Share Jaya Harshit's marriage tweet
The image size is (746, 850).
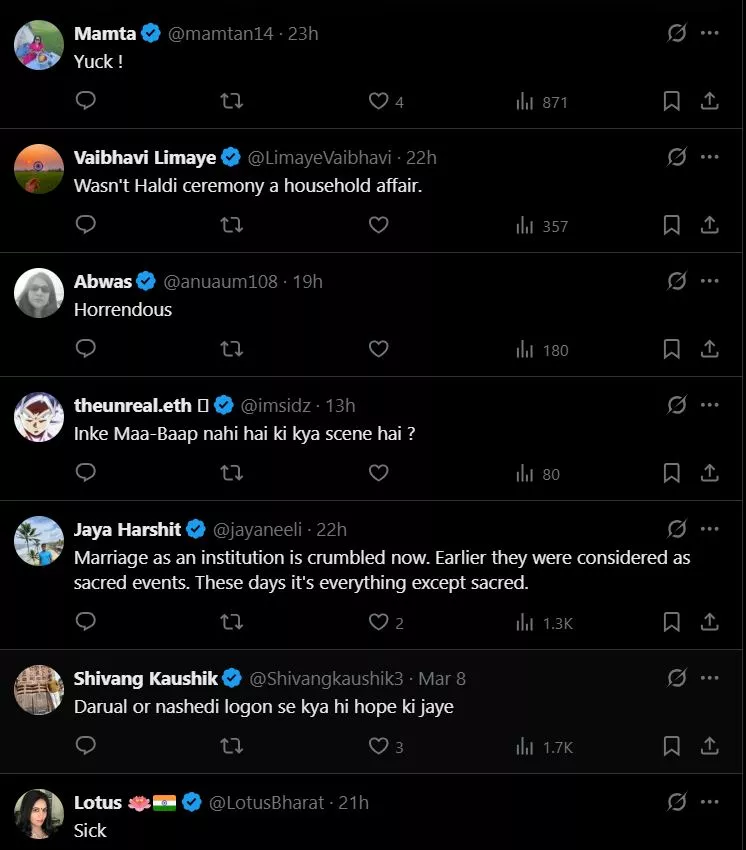click(709, 622)
